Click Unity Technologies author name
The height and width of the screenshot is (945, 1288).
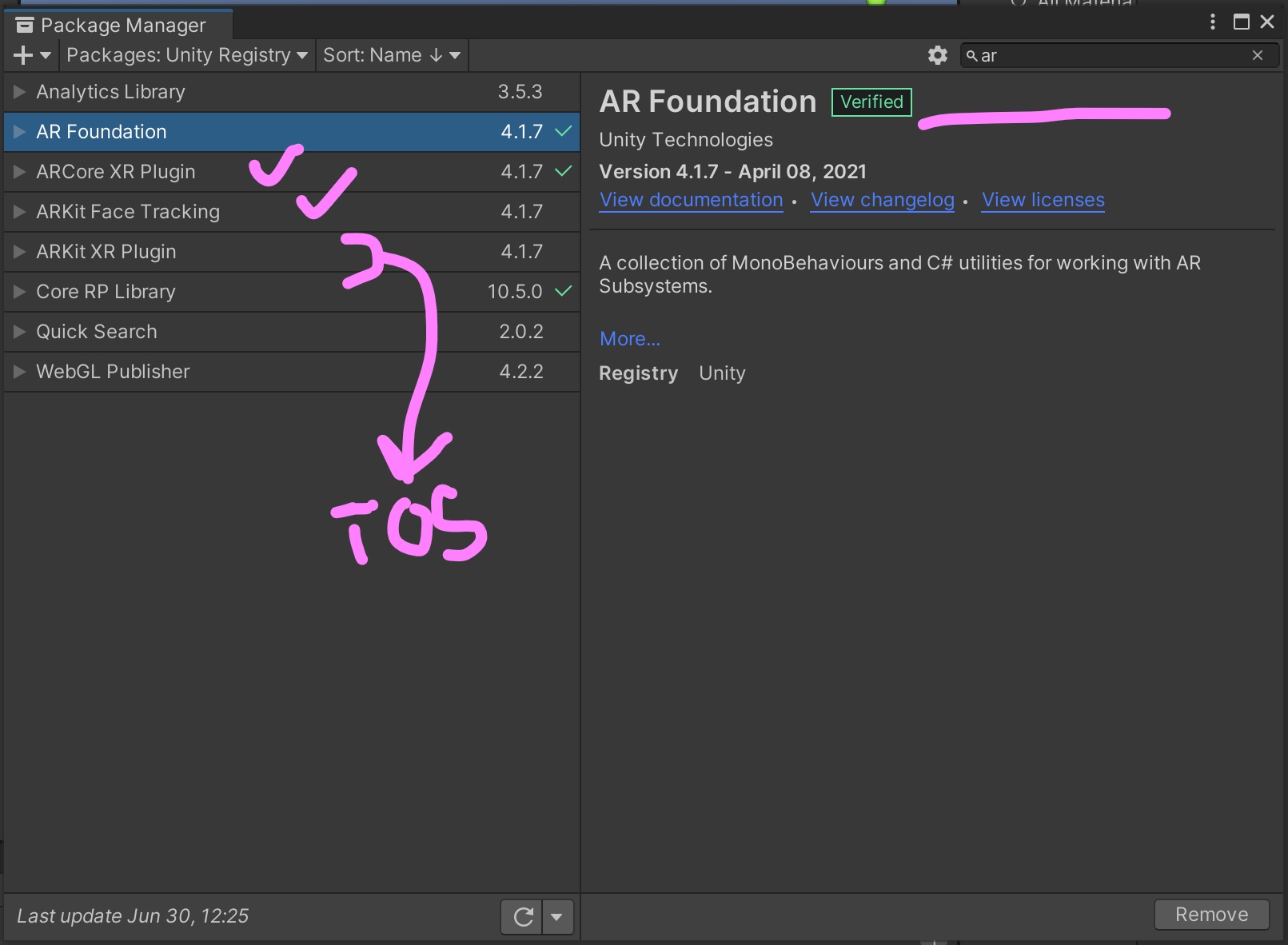[x=686, y=140]
